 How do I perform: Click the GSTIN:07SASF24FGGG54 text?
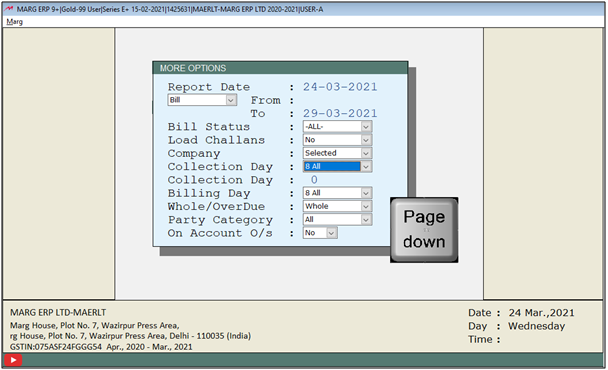click(x=55, y=347)
